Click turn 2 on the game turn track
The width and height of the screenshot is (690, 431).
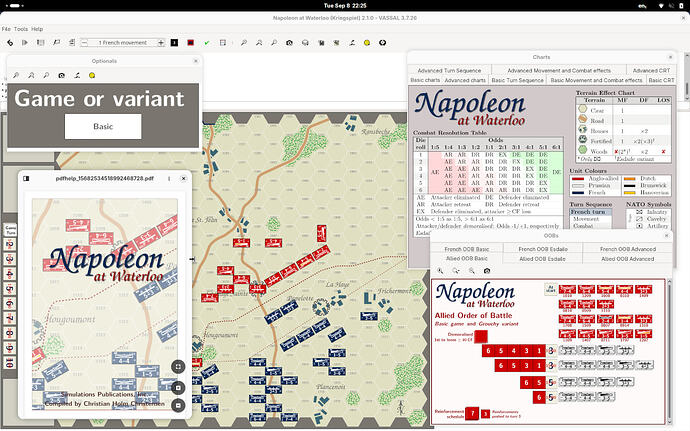click(10, 244)
